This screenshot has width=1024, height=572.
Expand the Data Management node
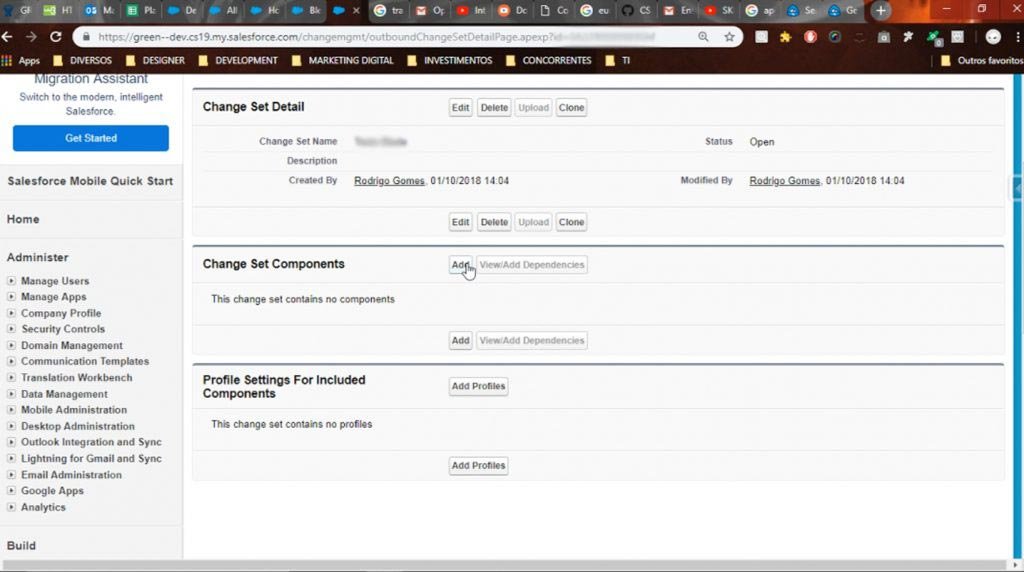click(x=11, y=394)
